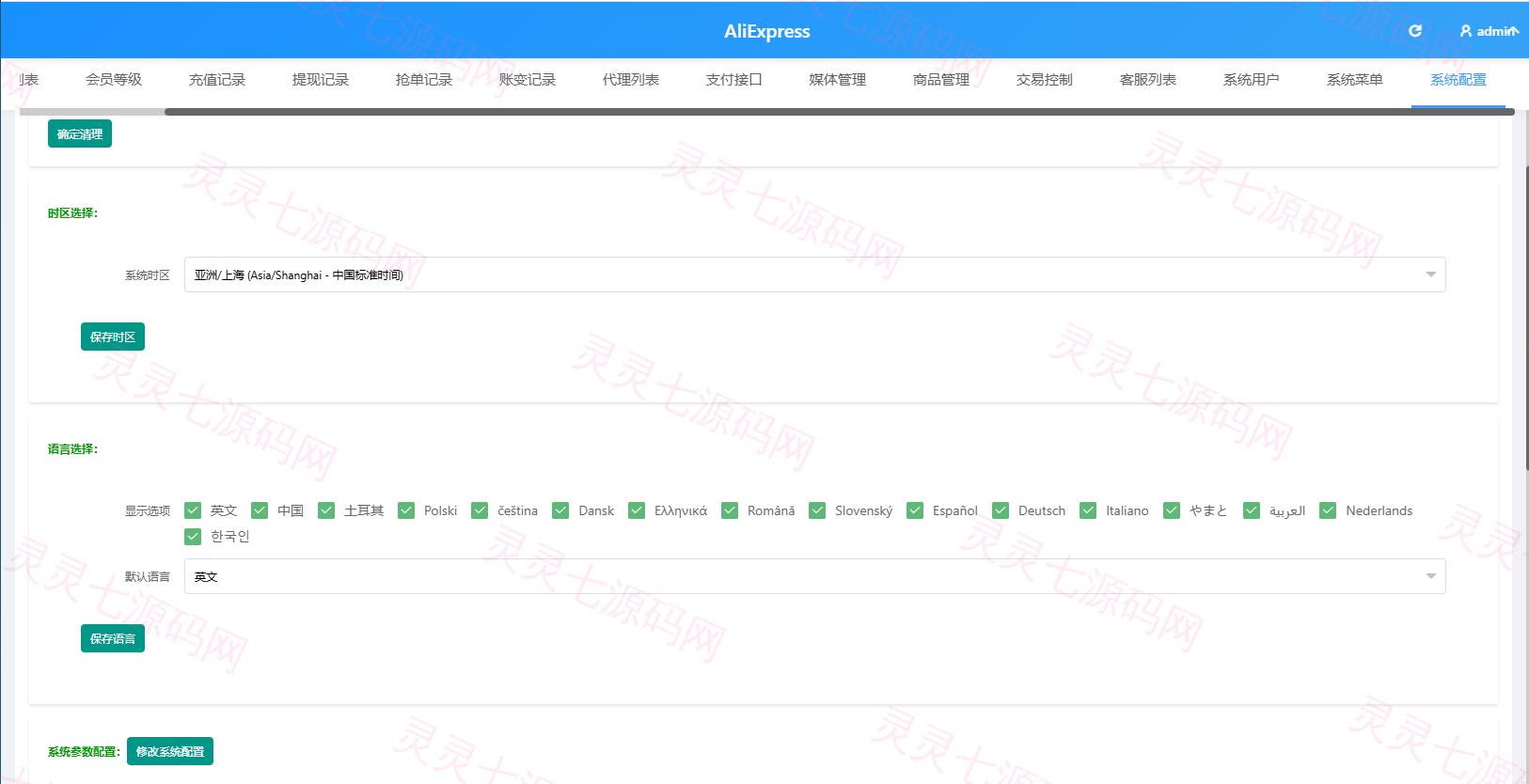This screenshot has height=784, width=1529.
Task: Switch to 系统用户 tab
Action: point(1252,80)
